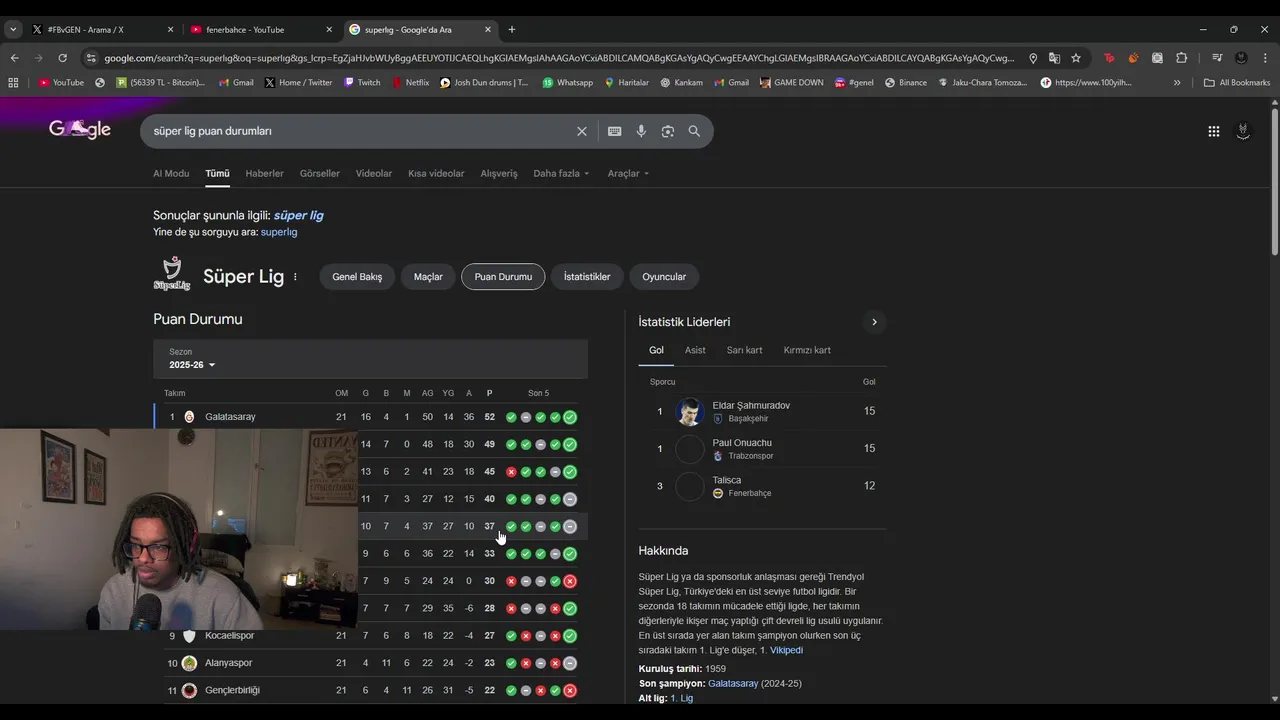Open the translate page icon in the address bar
Image resolution: width=1280 pixels, height=720 pixels.
(1054, 58)
